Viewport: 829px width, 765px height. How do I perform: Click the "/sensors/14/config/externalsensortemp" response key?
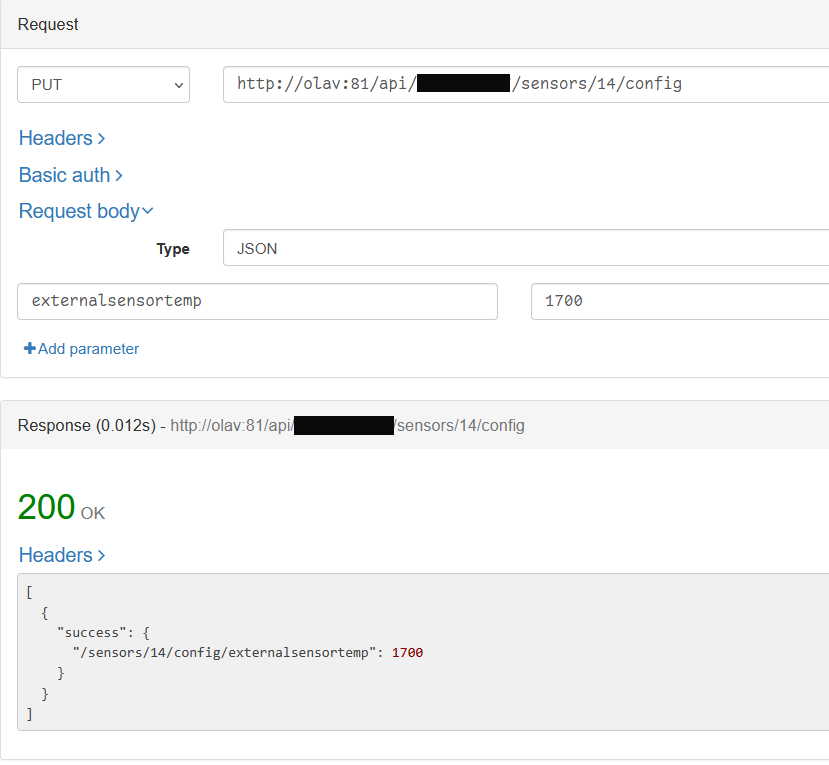(224, 653)
